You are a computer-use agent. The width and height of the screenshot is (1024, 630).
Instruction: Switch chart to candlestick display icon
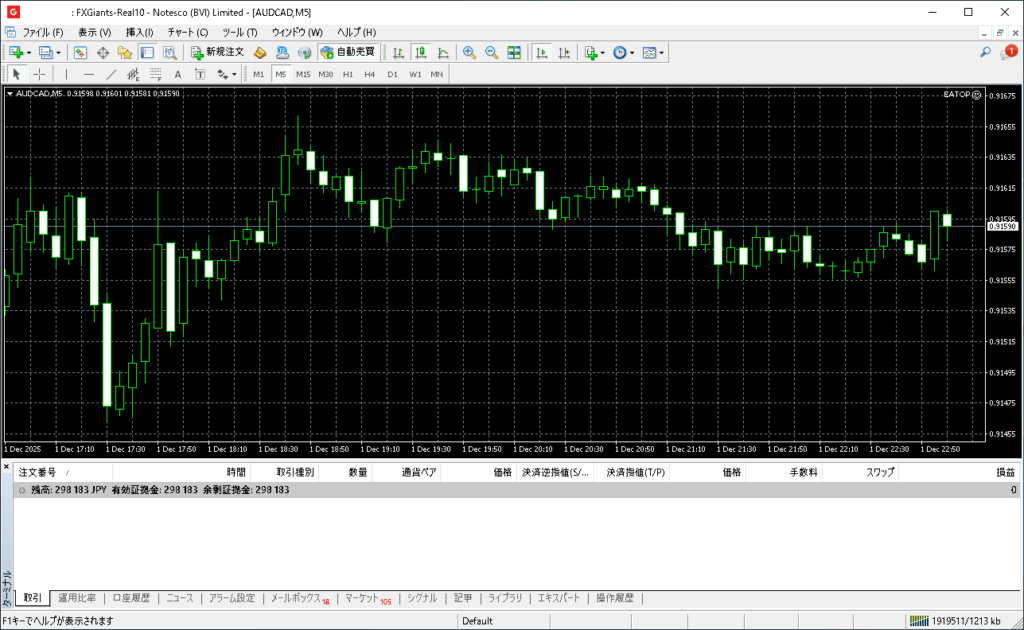click(x=420, y=52)
